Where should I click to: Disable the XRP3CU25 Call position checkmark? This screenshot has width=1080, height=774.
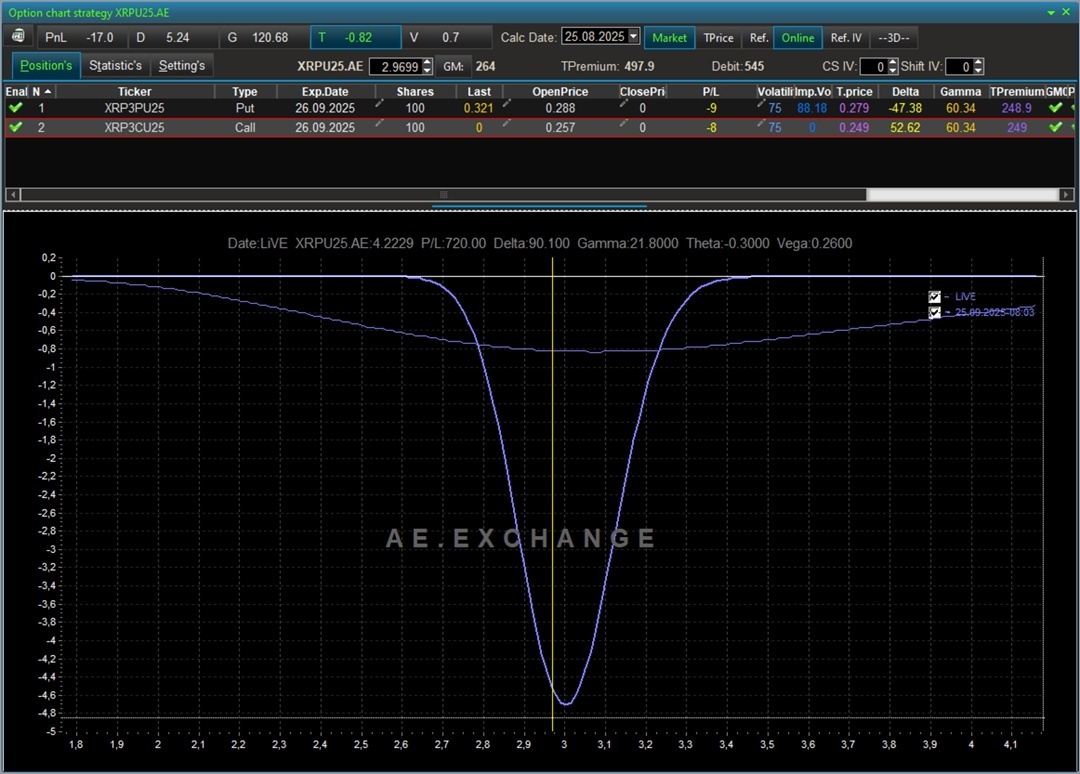tap(15, 127)
